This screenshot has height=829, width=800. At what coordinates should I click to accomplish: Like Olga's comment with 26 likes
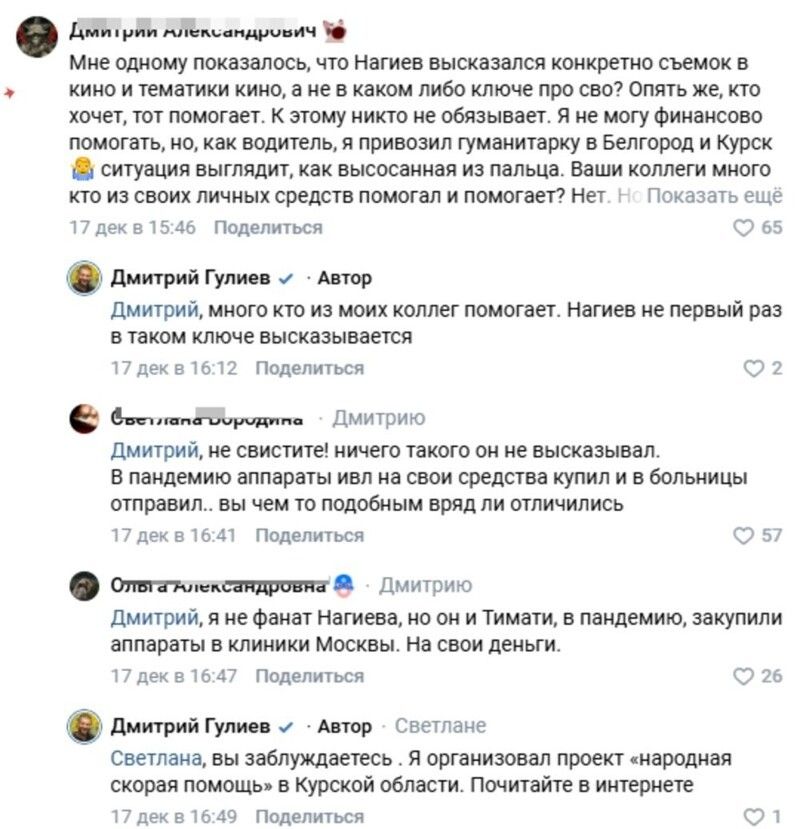pos(743,676)
